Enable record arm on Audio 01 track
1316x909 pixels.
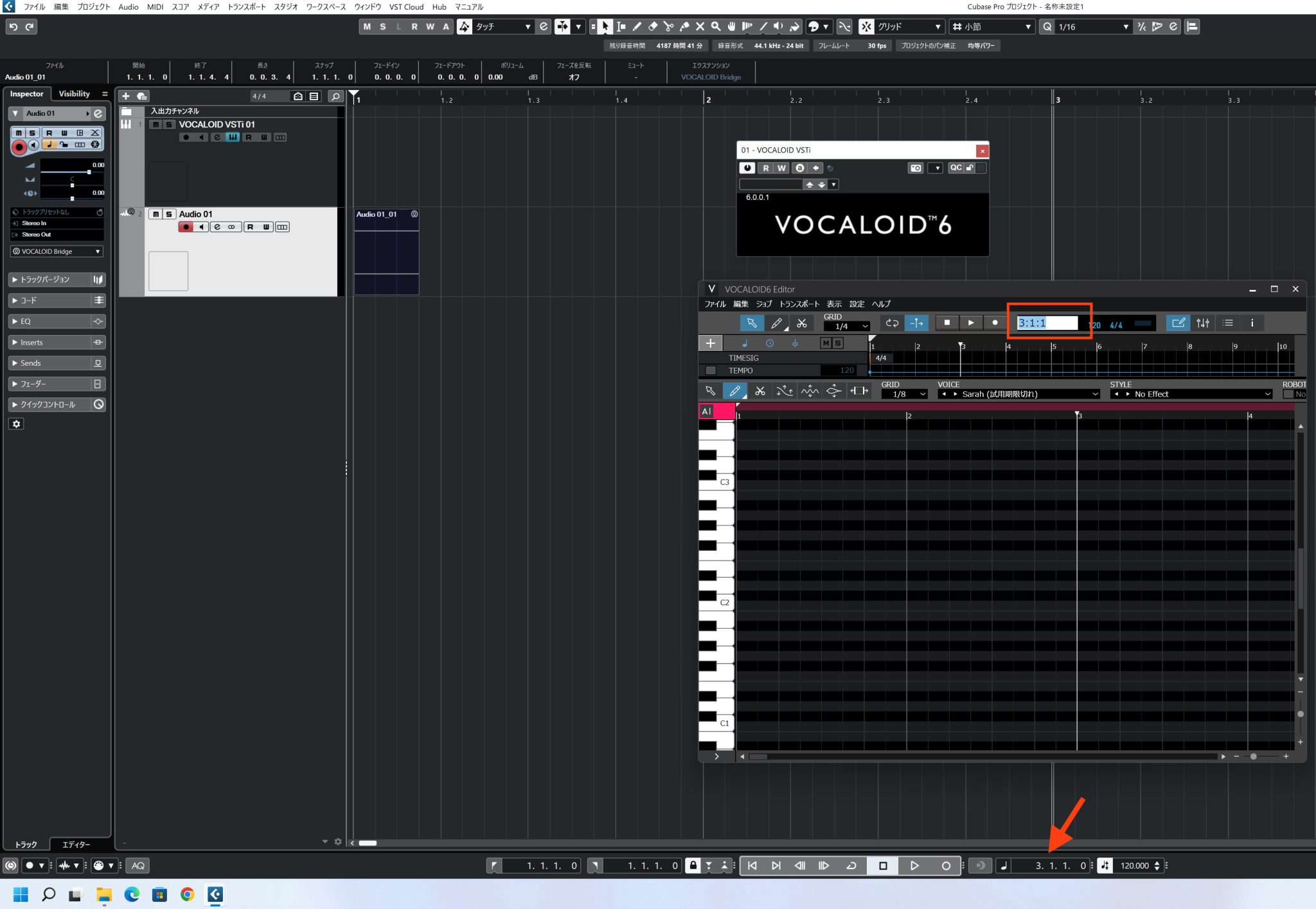click(186, 226)
